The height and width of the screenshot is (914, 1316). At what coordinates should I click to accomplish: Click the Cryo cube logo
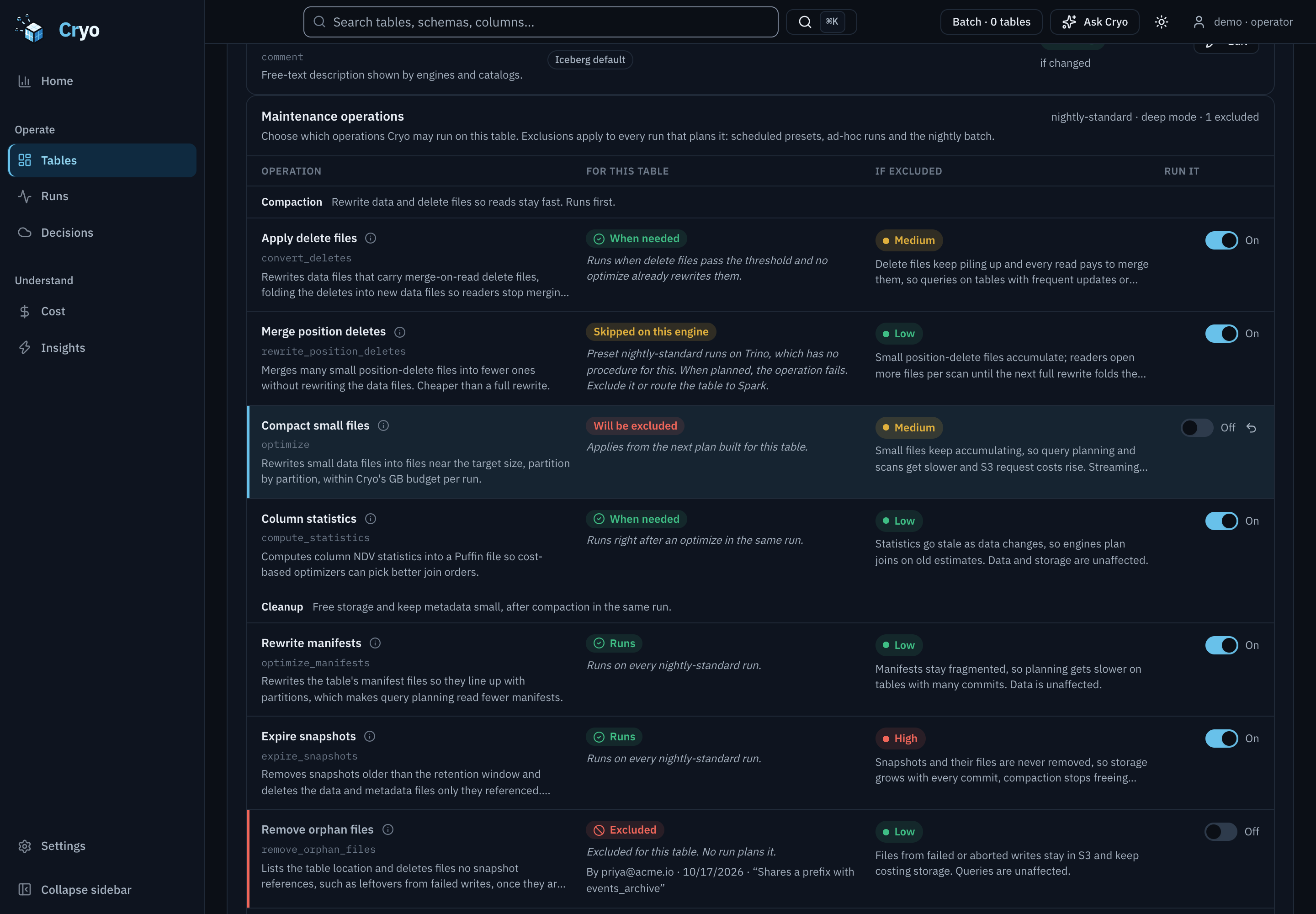29,29
